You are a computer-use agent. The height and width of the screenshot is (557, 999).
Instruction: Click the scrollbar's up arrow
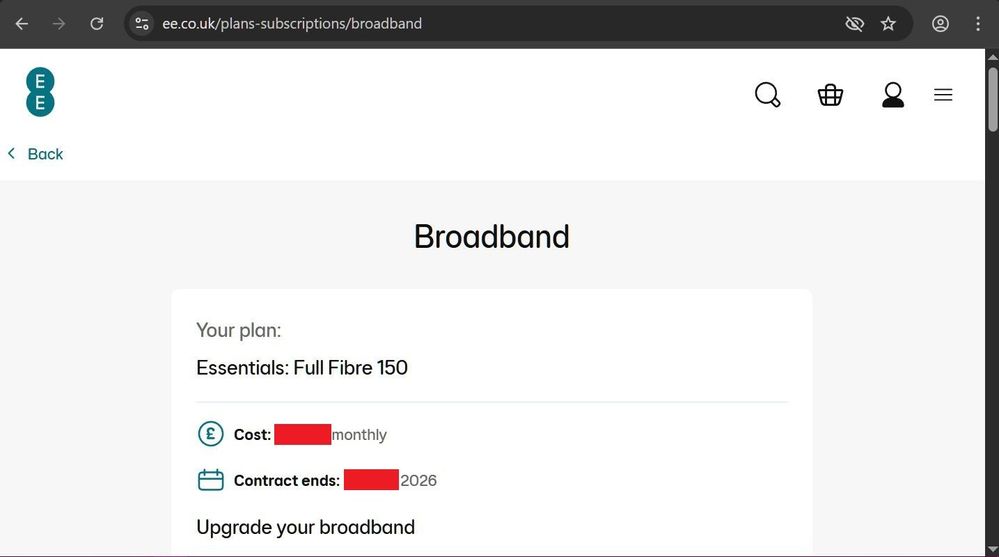(992, 57)
